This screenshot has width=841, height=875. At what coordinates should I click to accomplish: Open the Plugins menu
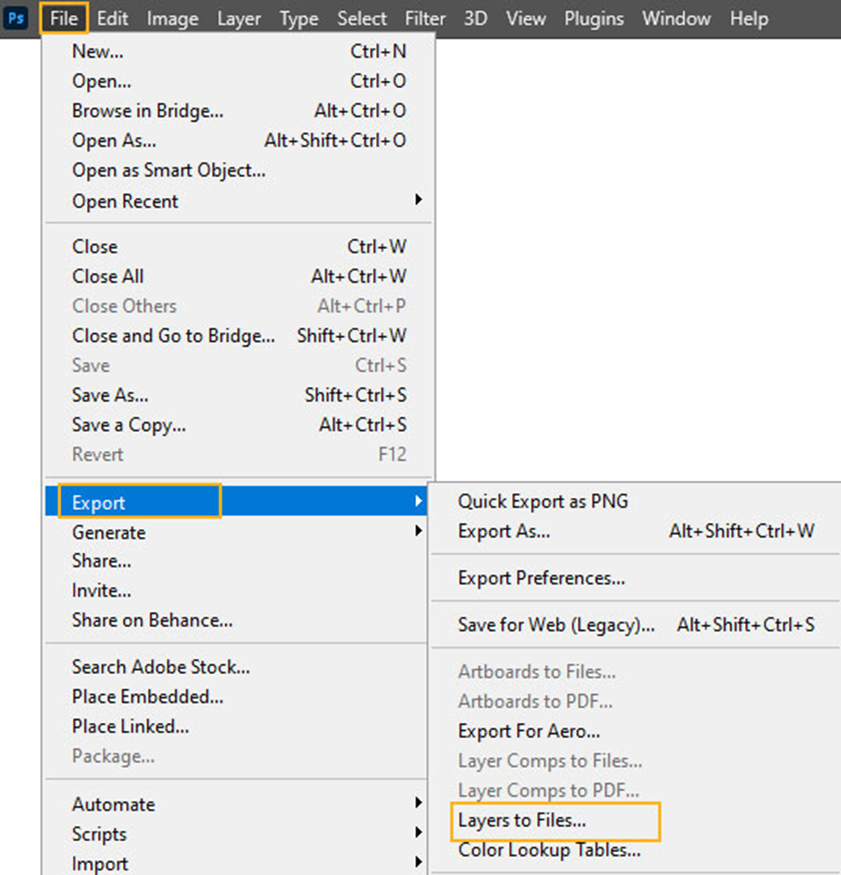(x=593, y=18)
